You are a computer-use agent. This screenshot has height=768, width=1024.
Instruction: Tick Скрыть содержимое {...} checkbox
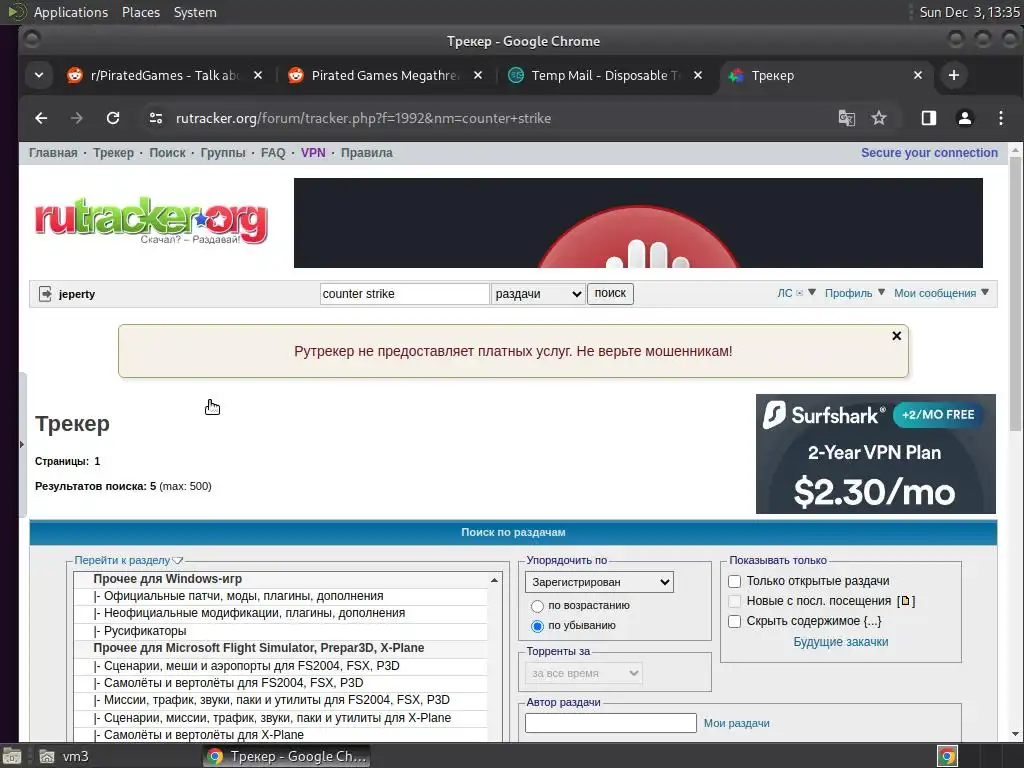[735, 621]
